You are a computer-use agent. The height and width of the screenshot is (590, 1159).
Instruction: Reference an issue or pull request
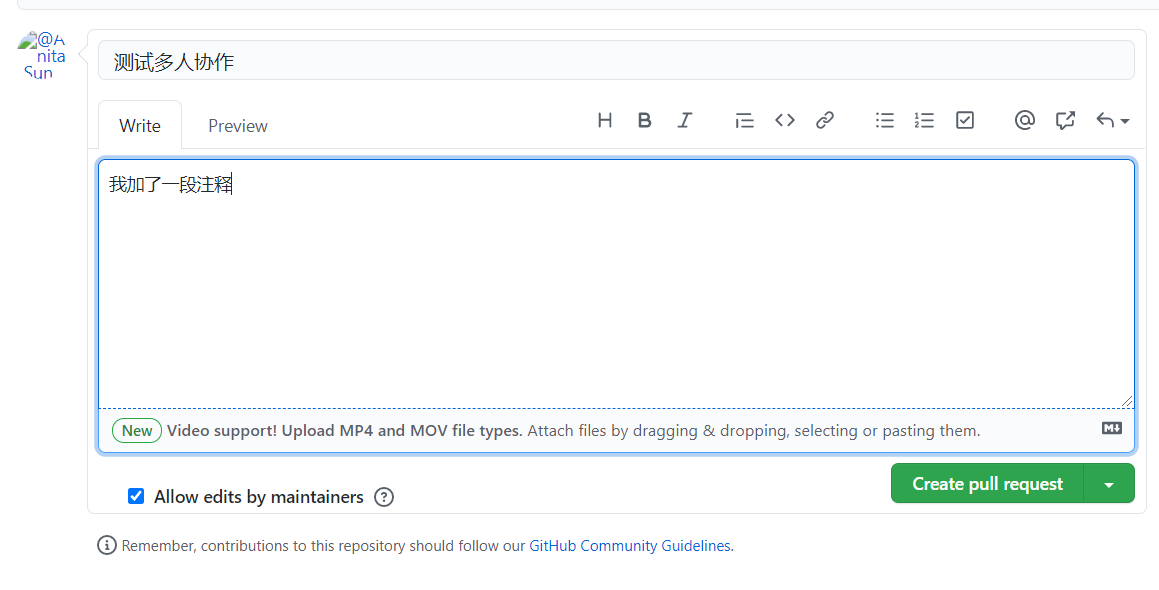tap(1064, 121)
